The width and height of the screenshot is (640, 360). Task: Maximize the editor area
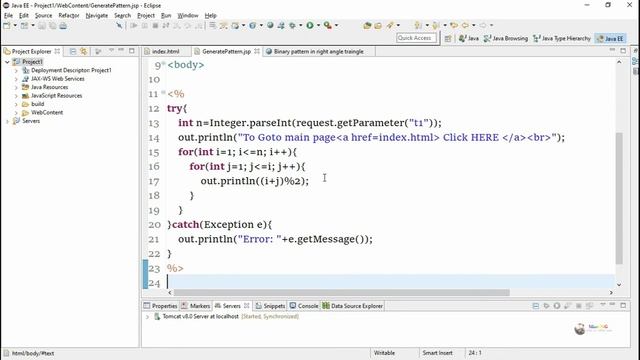(623, 51)
